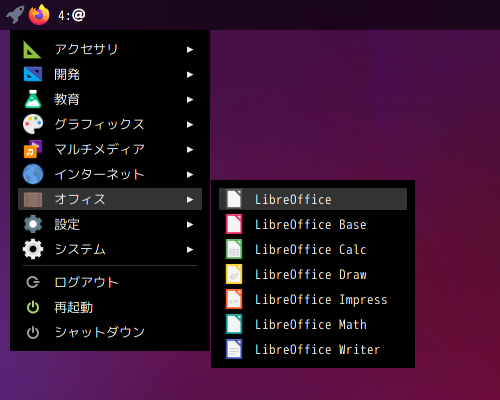Image resolution: width=500 pixels, height=400 pixels.
Task: Click the インターネット globe icon
Action: point(33,174)
